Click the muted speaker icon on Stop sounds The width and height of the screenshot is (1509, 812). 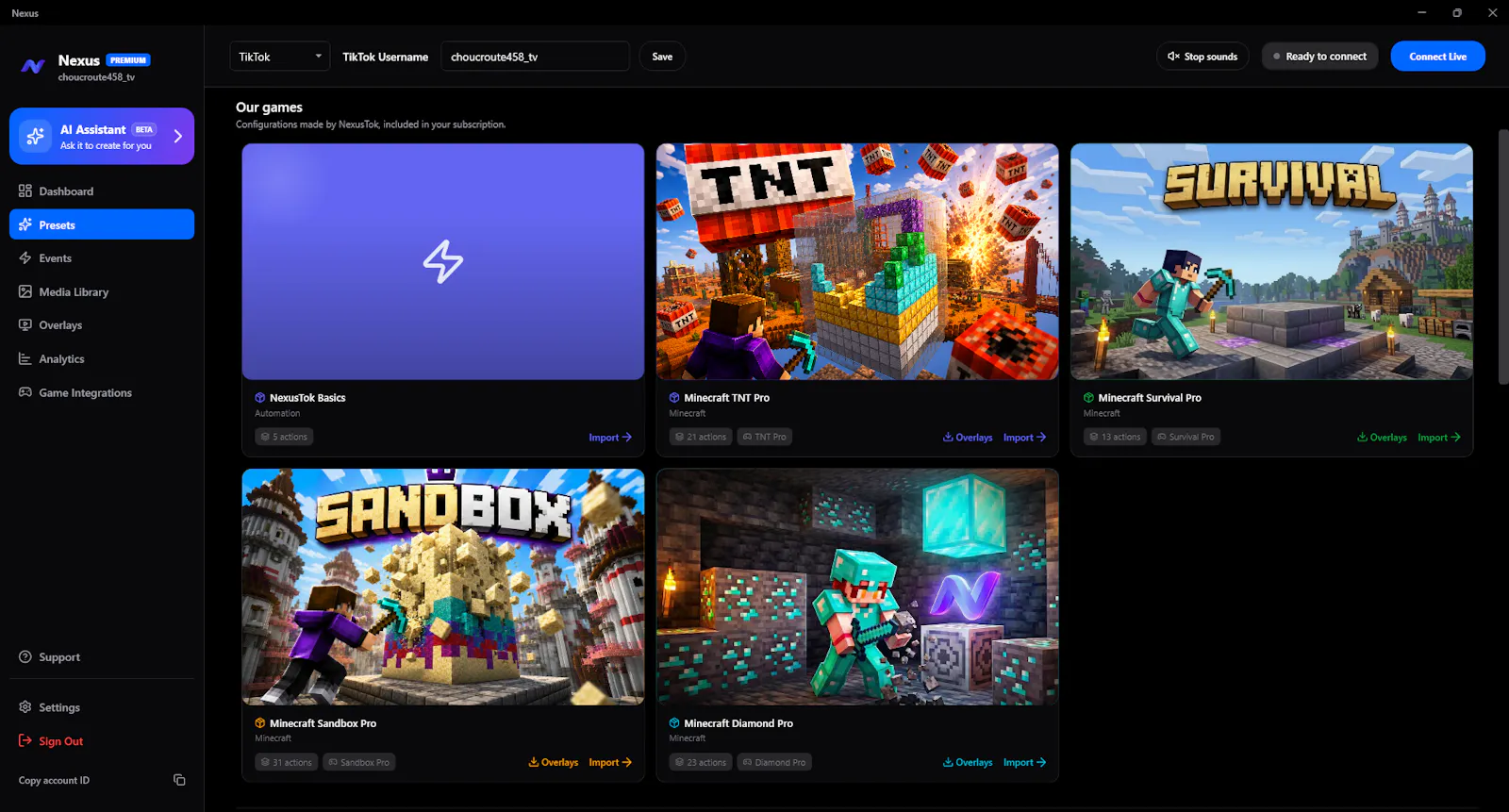[x=1173, y=57]
